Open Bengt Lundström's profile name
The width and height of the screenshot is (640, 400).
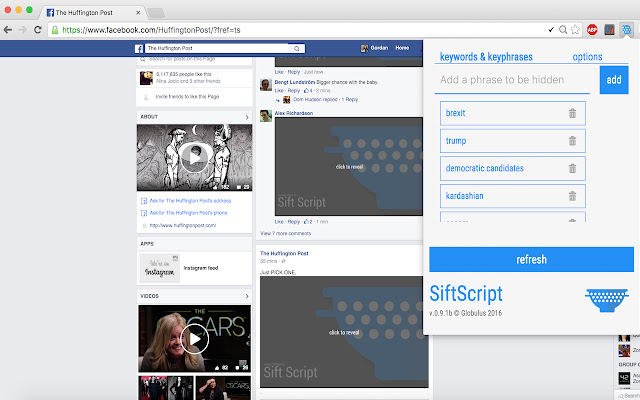coord(295,82)
